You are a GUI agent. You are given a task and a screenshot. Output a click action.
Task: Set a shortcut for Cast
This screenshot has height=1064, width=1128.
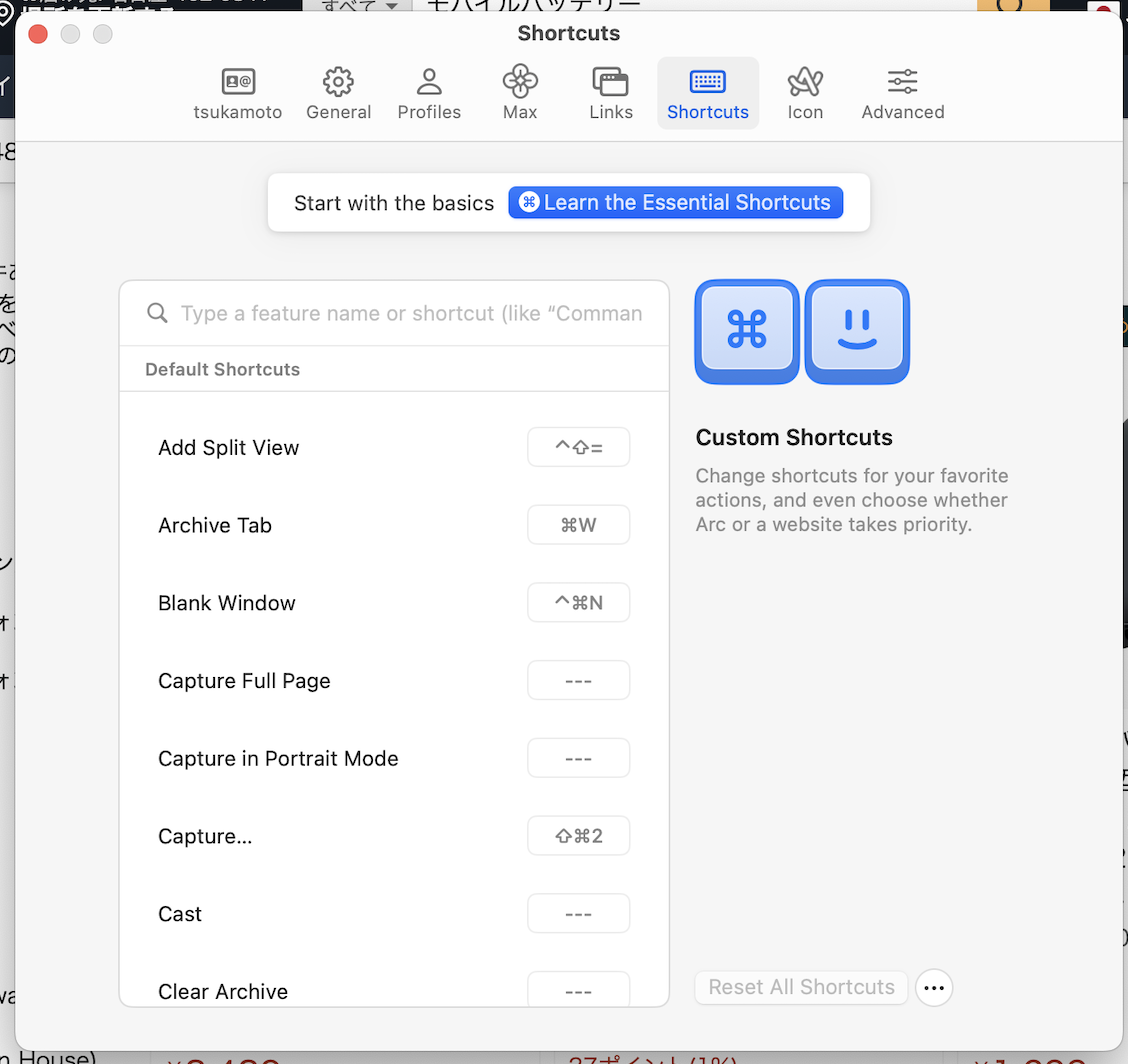(x=578, y=914)
